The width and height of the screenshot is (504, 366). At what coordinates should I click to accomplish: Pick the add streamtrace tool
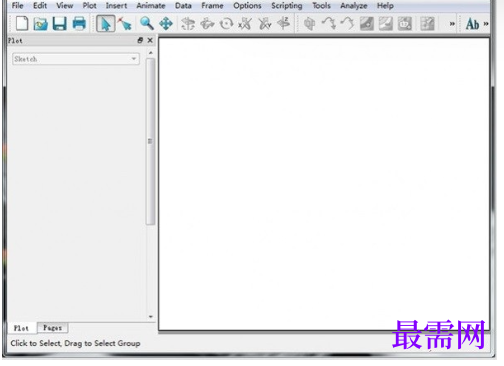coord(329,24)
